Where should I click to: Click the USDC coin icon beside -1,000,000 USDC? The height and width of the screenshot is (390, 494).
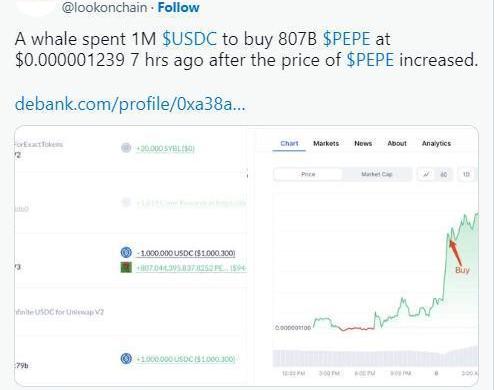126,253
